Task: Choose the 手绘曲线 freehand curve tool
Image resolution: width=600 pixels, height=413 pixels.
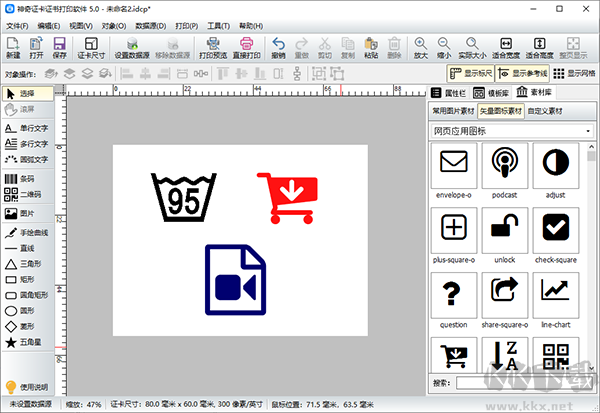Action: point(27,233)
